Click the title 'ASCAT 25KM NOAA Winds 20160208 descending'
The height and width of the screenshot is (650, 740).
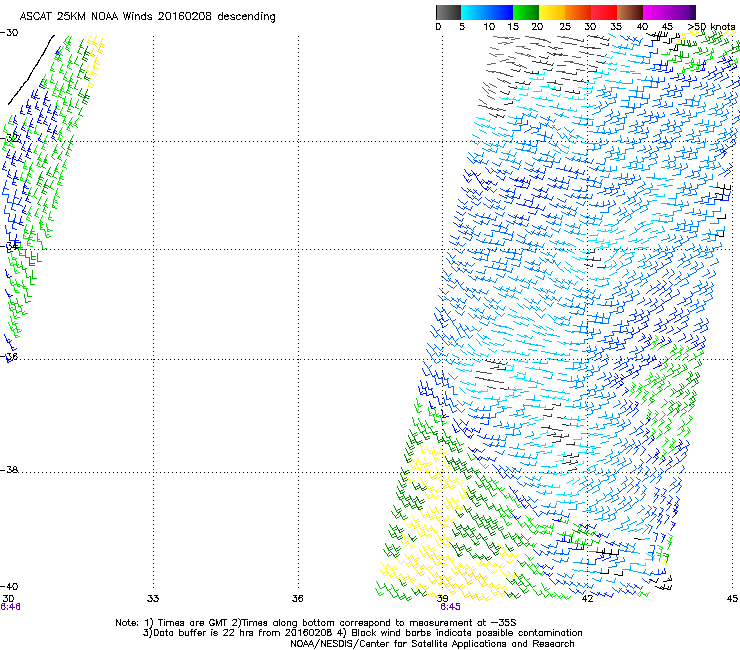click(148, 16)
